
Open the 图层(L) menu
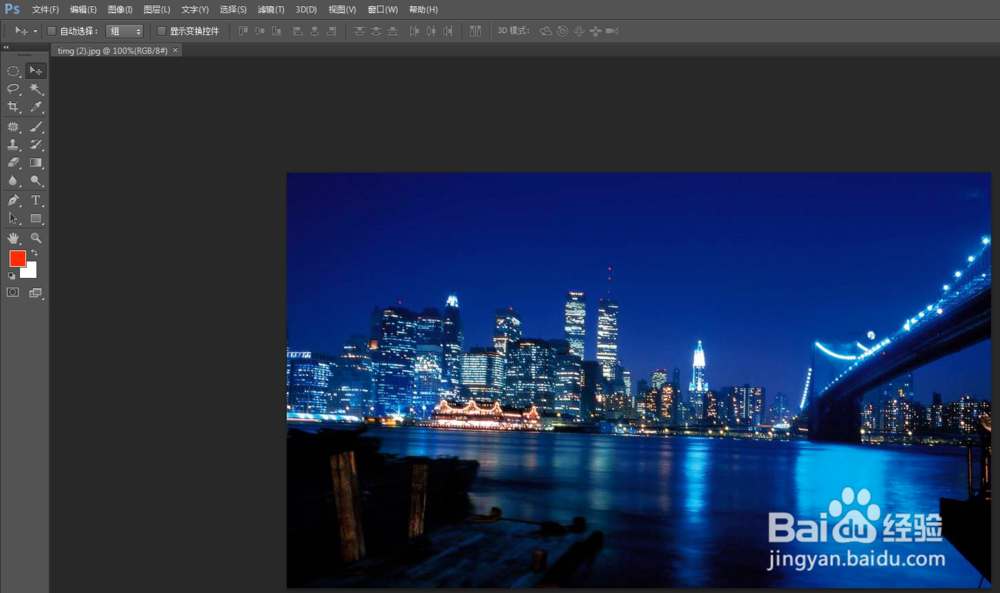coord(156,10)
